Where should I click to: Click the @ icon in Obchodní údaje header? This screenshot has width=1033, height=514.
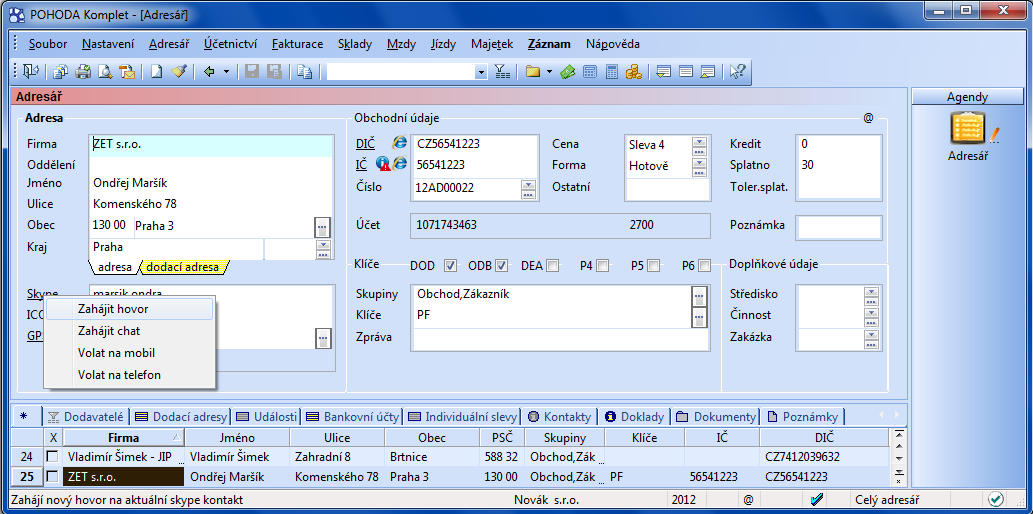point(868,118)
